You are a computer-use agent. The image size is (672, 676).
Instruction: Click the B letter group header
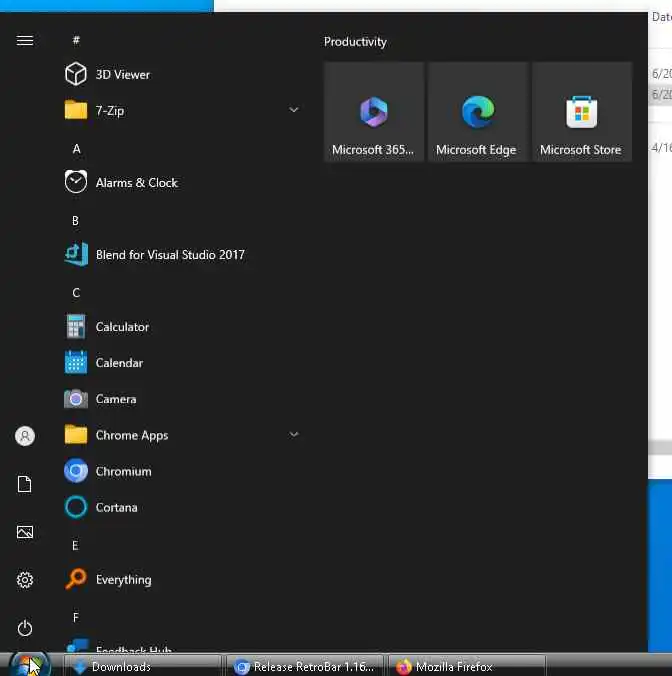click(x=75, y=221)
